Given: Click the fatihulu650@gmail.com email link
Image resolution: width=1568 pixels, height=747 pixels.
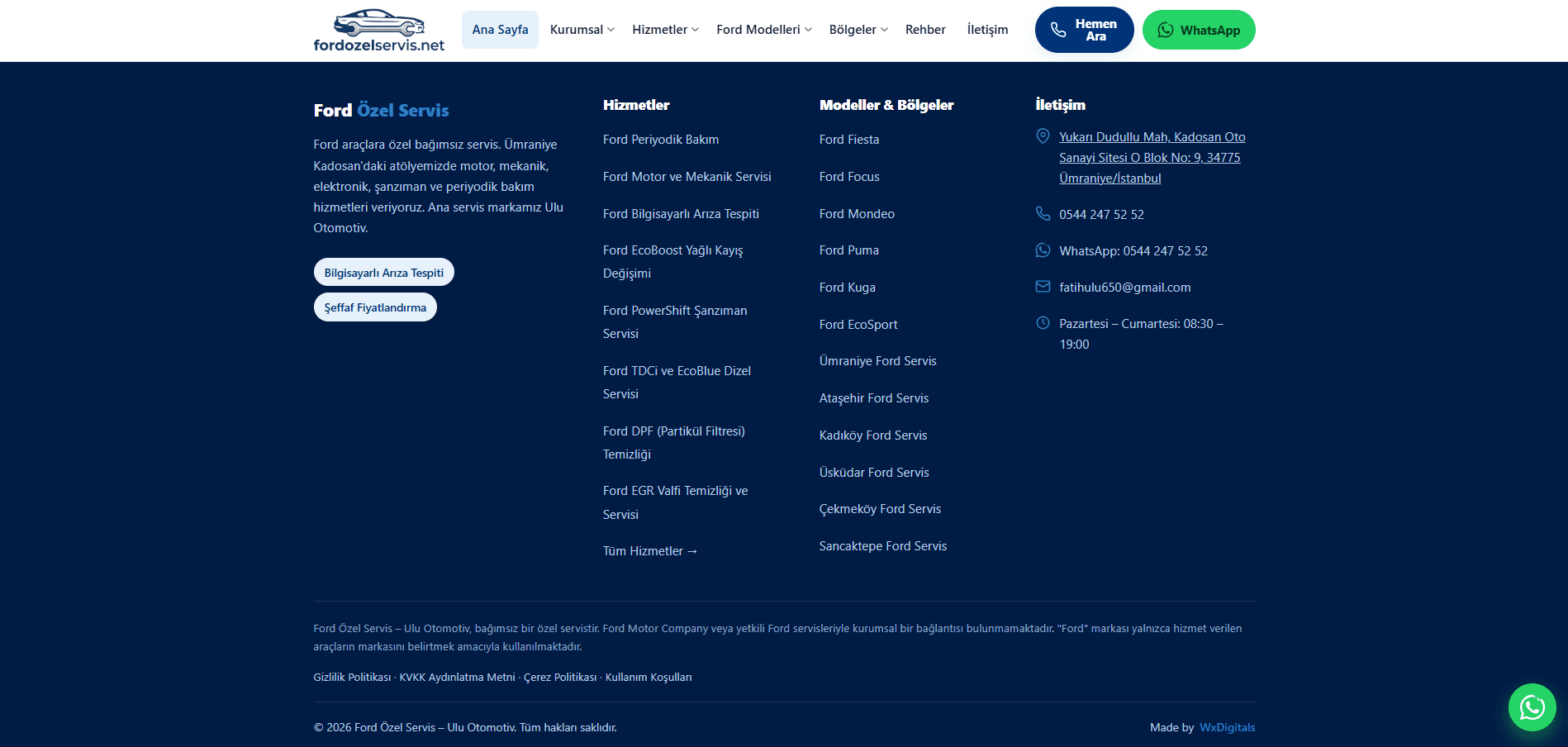Looking at the screenshot, I should [1125, 288].
